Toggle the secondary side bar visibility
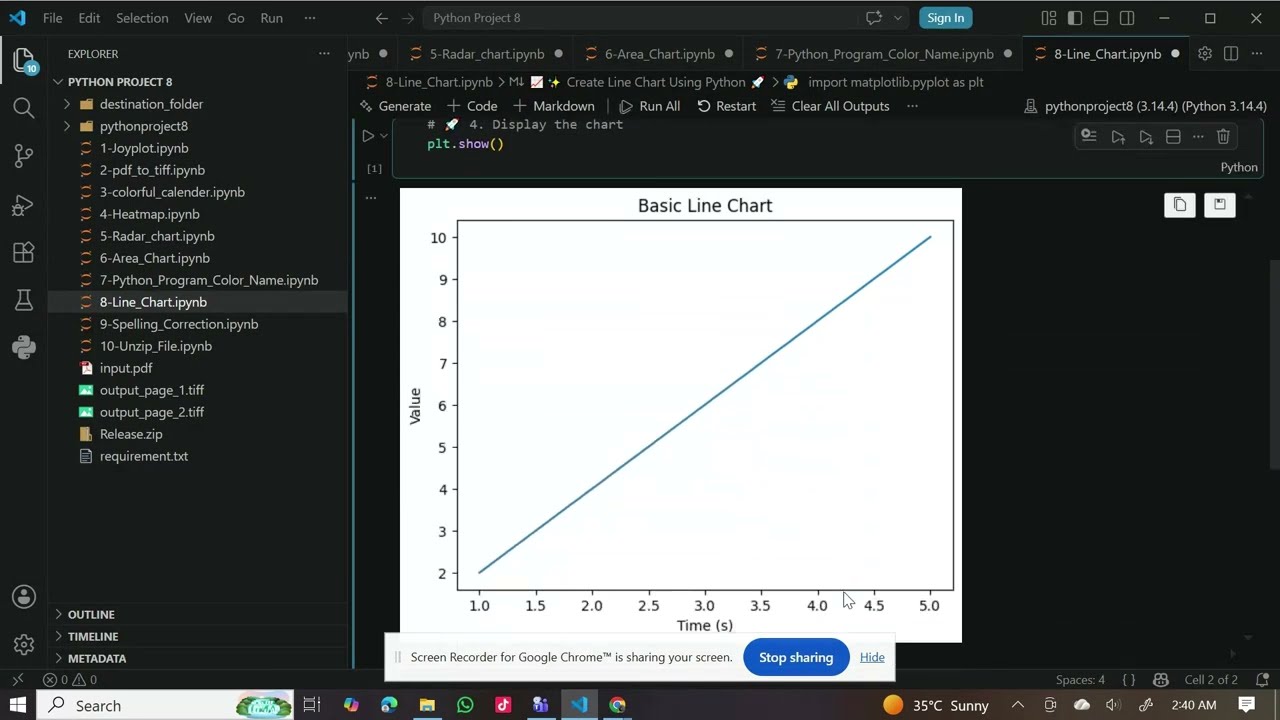 [x=1127, y=18]
